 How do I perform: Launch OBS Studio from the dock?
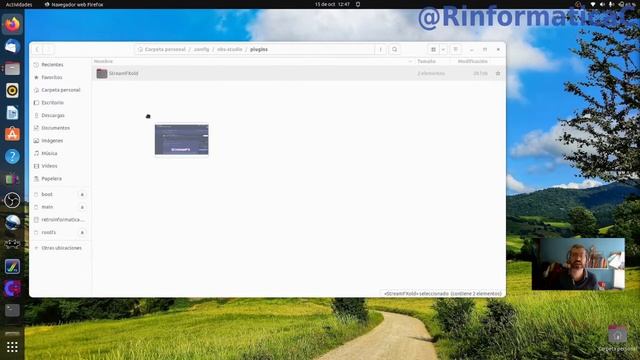[12, 200]
